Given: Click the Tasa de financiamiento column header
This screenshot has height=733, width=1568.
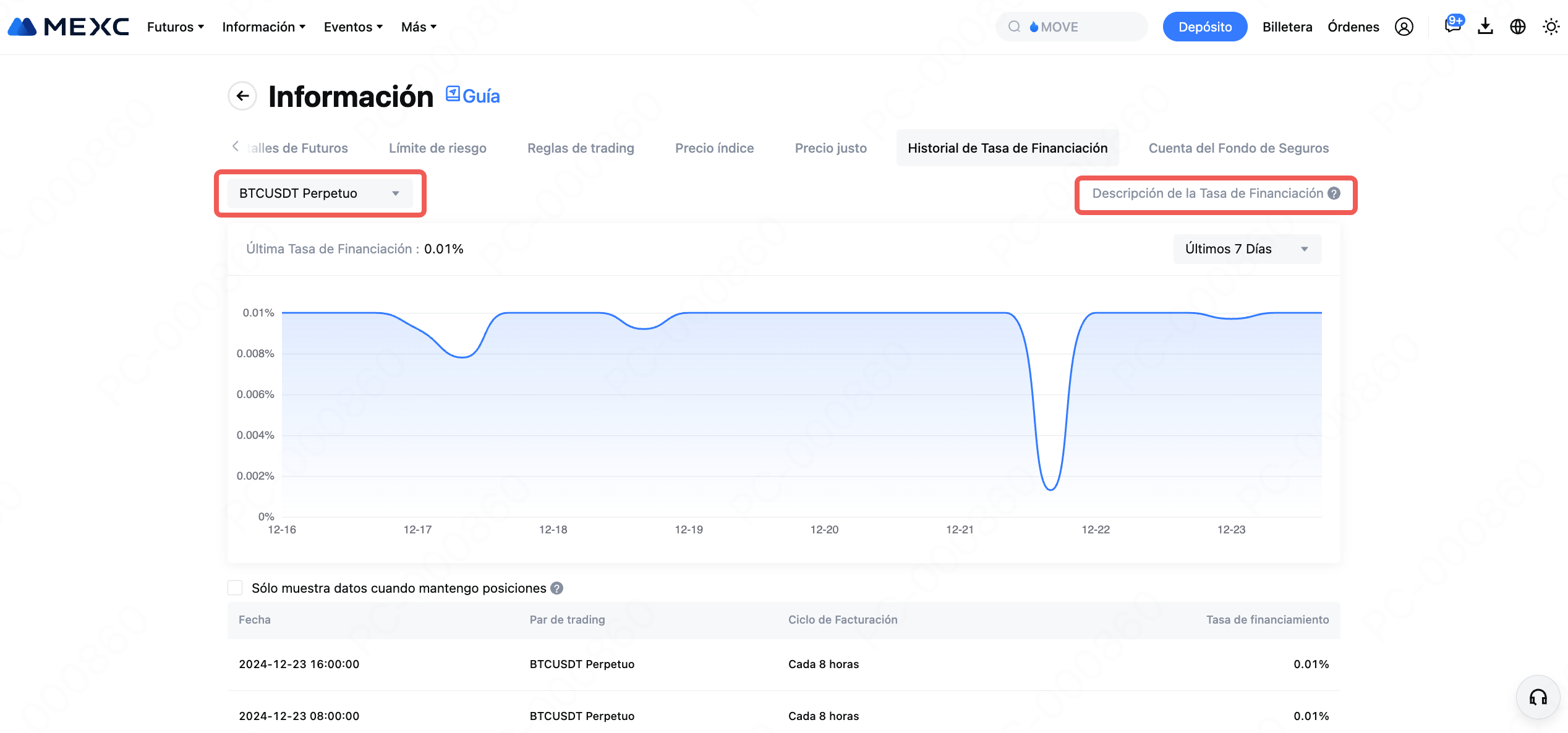Looking at the screenshot, I should (x=1268, y=620).
